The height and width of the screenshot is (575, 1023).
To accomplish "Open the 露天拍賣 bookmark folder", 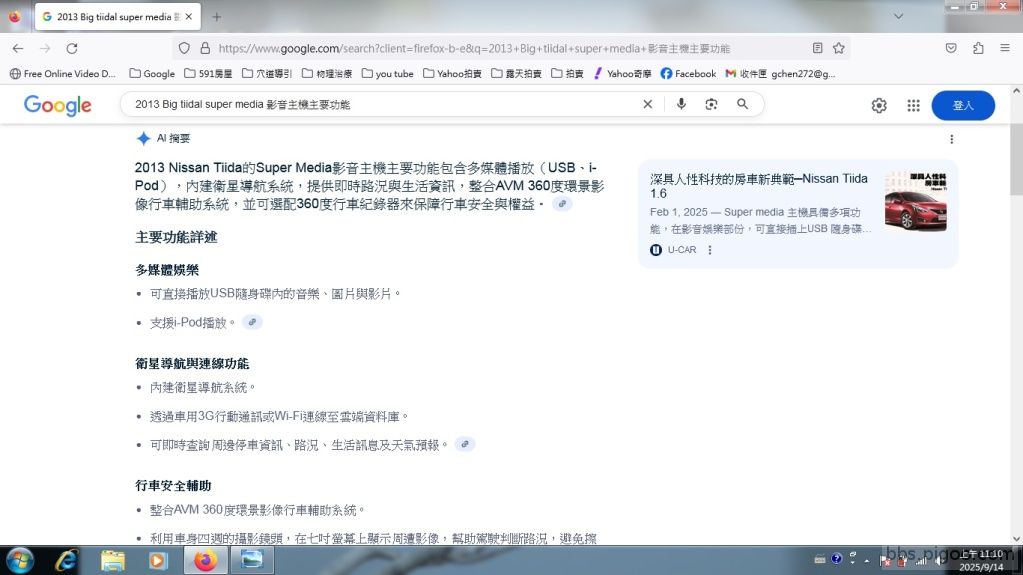I will coord(516,74).
